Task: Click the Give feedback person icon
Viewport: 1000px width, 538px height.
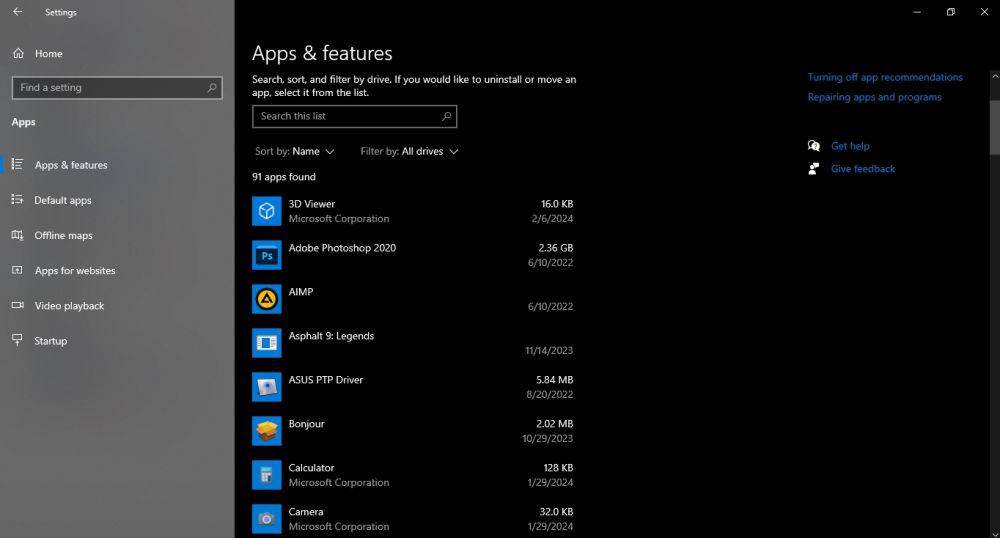Action: (x=814, y=169)
